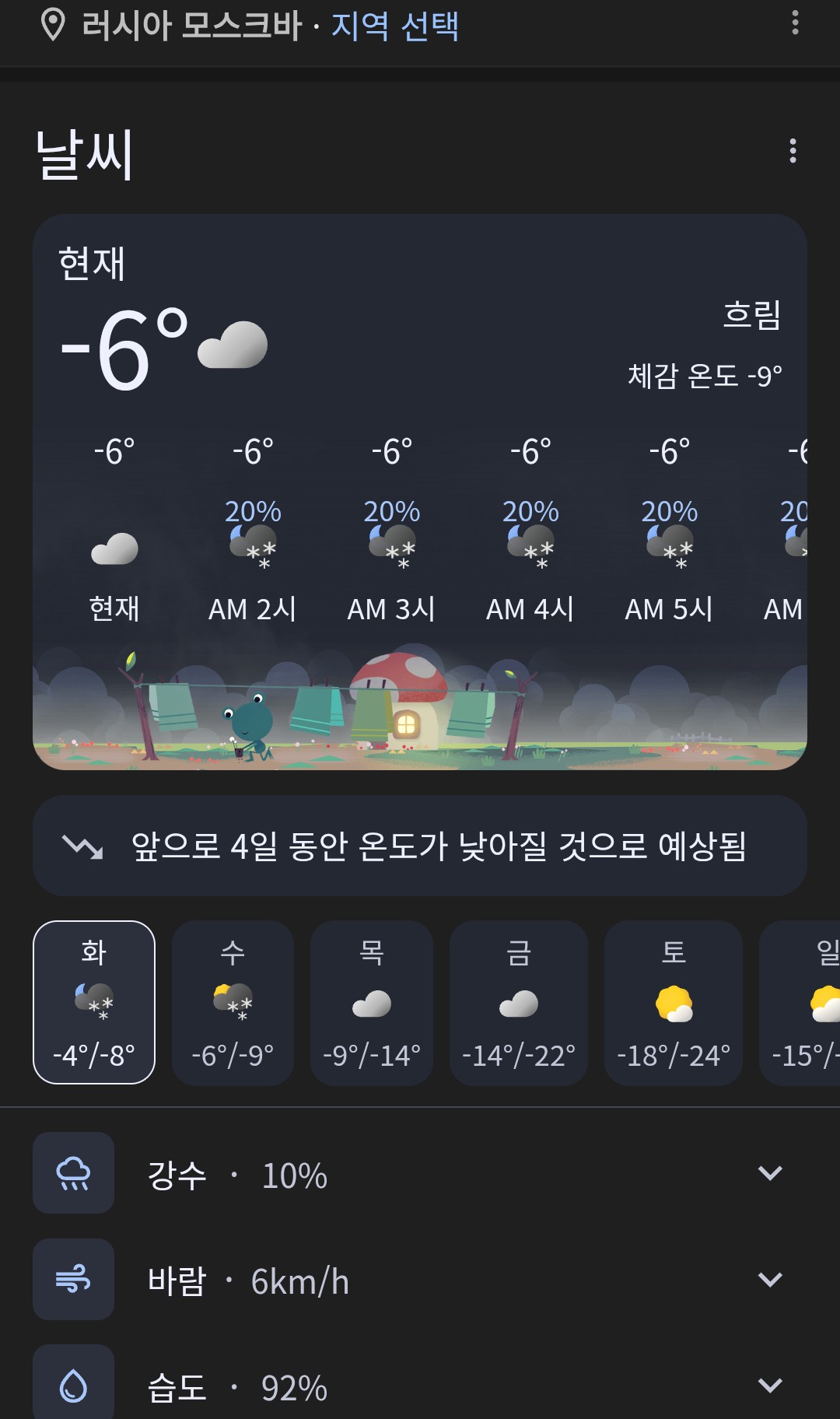
Task: Tap the humidity droplet icon
Action: (74, 1385)
